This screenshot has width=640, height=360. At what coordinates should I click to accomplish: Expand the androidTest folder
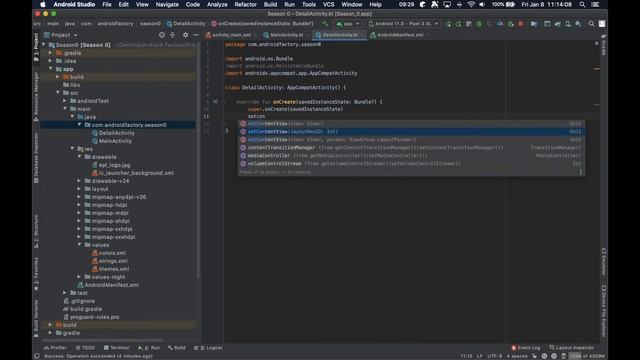[x=65, y=101]
